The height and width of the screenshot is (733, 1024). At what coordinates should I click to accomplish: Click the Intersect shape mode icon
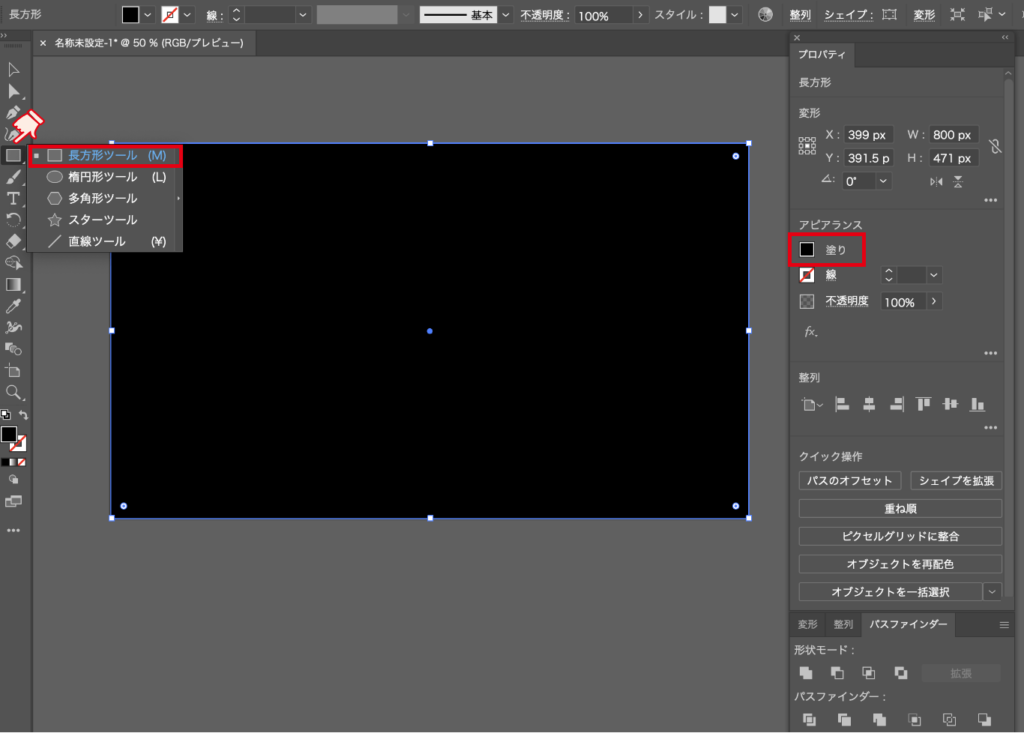(869, 673)
